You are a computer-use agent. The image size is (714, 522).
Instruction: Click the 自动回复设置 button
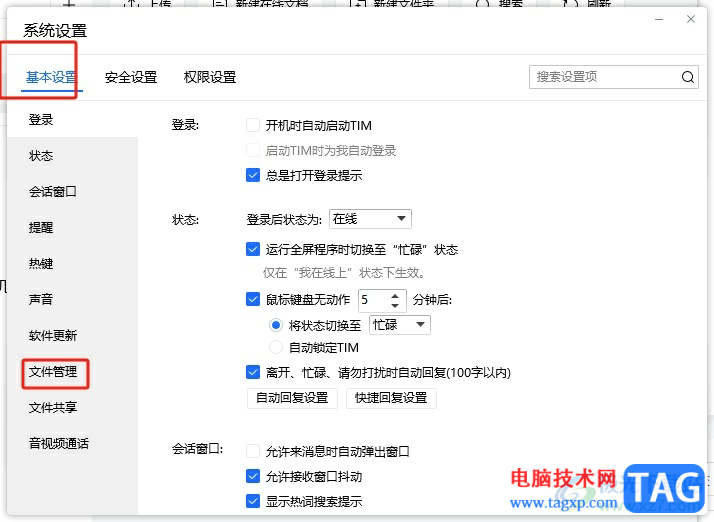[292, 398]
